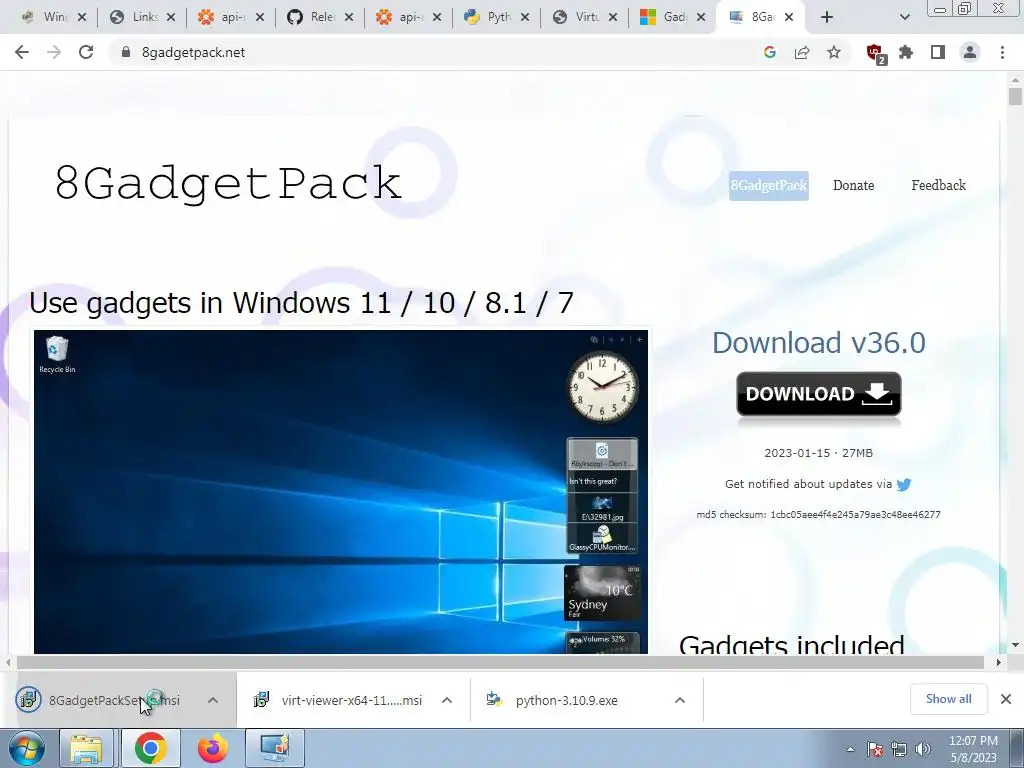
Task: View site security lock info
Action: pyautogui.click(x=126, y=52)
